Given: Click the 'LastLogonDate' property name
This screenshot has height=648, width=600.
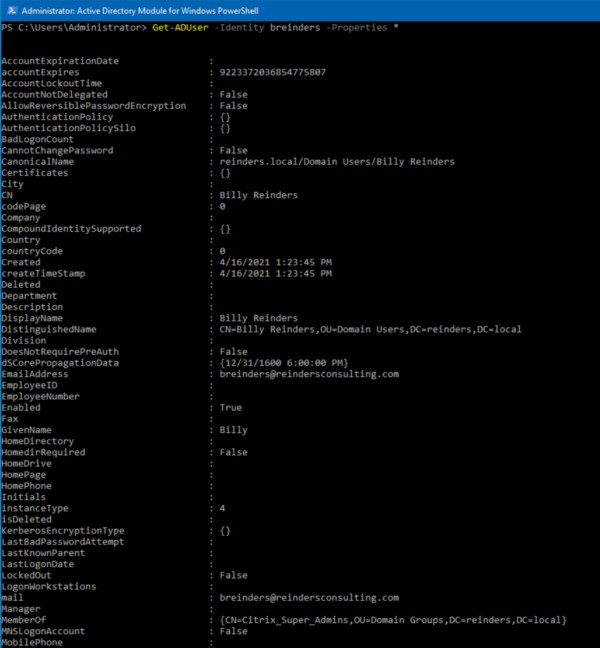Looking at the screenshot, I should pos(38,564).
